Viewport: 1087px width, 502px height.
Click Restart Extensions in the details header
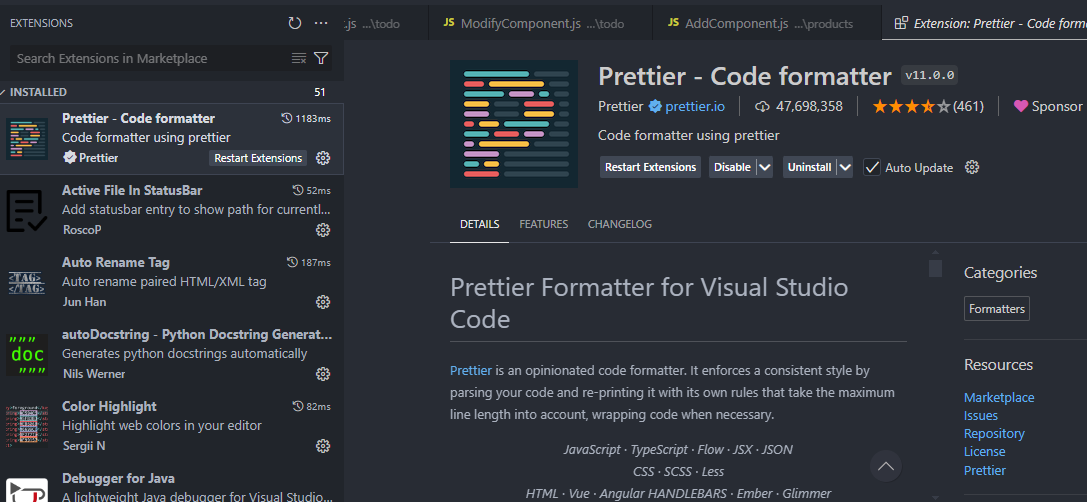650,167
